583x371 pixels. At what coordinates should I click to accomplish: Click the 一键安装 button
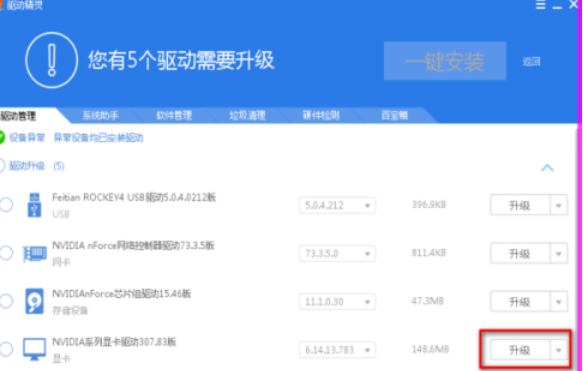[445, 61]
